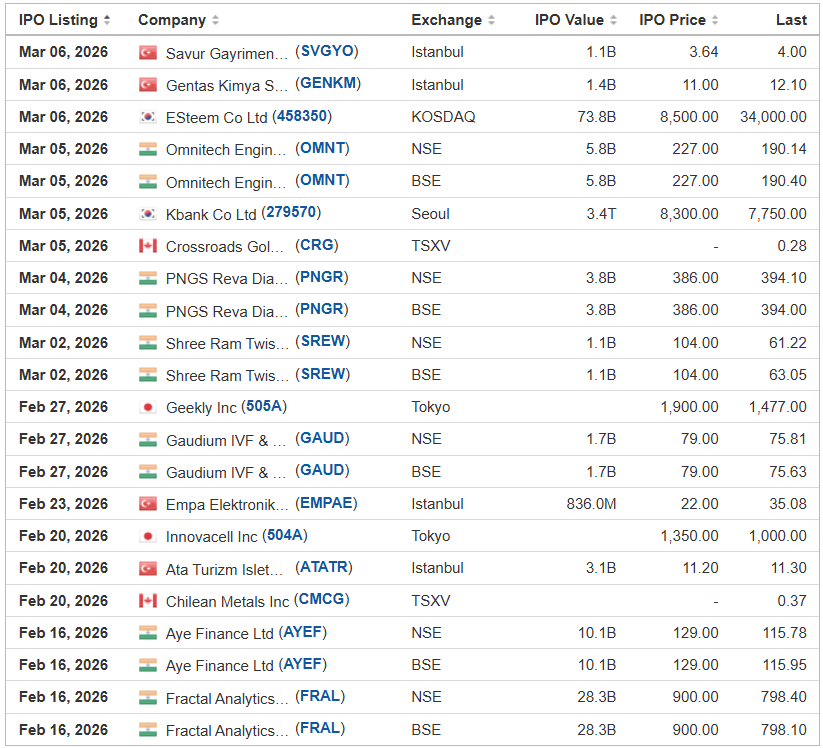This screenshot has width=823, height=748.
Task: Open OMNT ticker in the NSE row
Action: [x=322, y=148]
